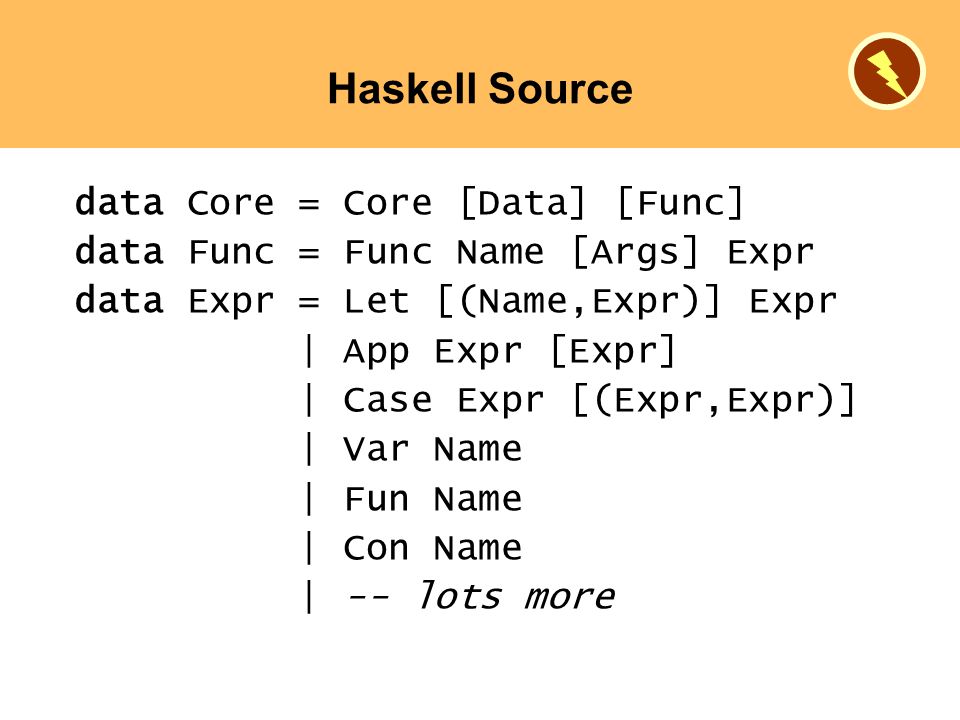Click the lightning bolt logo icon
The width and height of the screenshot is (960, 720).
887,72
